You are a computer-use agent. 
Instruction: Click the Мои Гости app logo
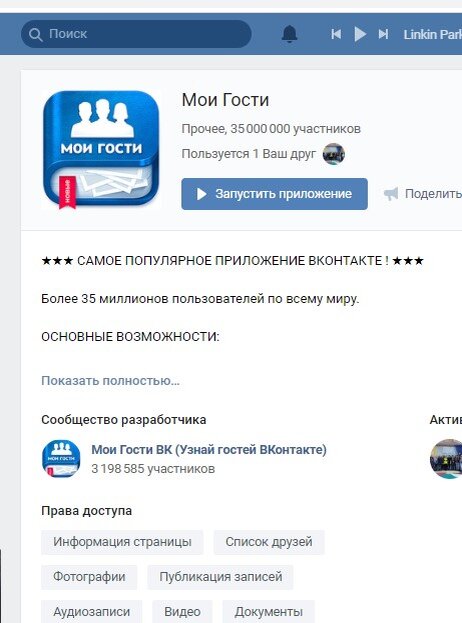tap(101, 149)
